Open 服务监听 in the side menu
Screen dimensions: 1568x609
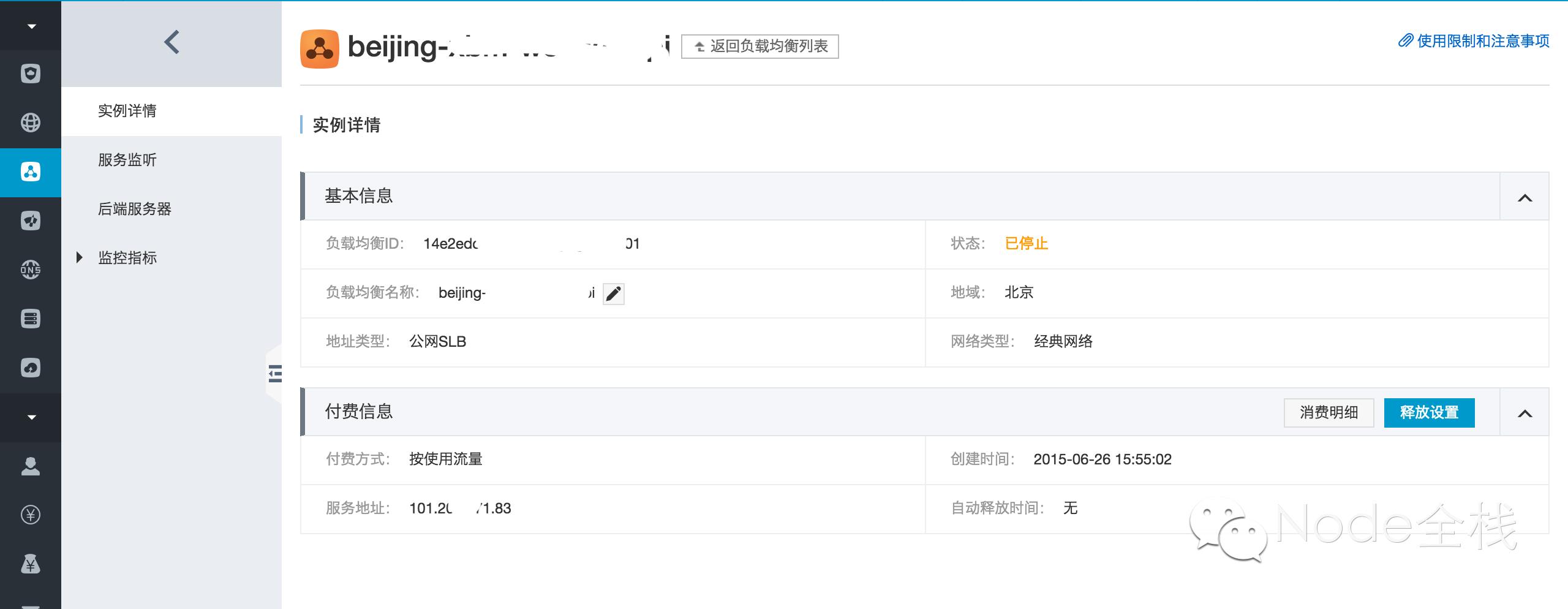171,160
